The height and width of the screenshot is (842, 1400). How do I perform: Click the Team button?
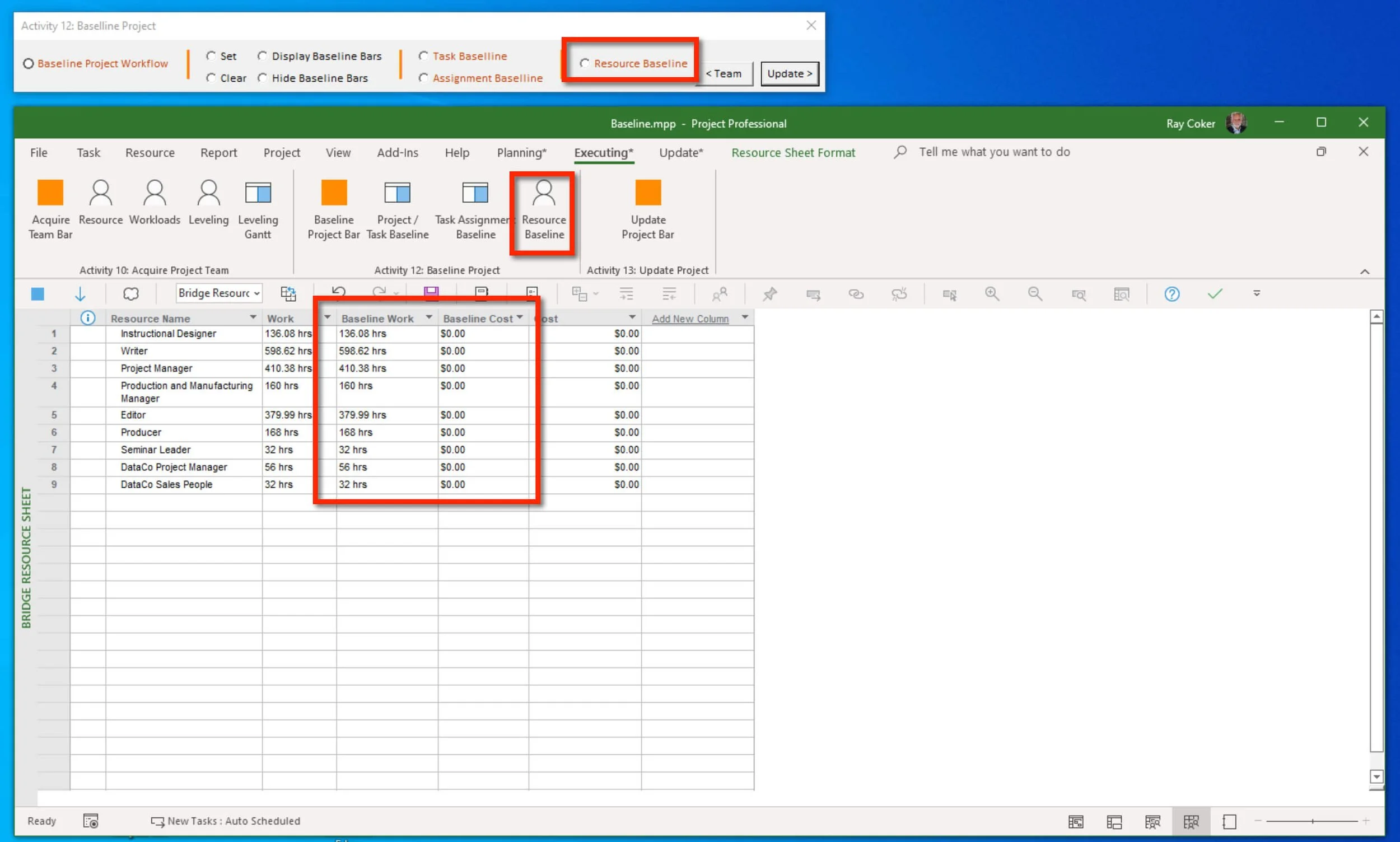point(724,73)
